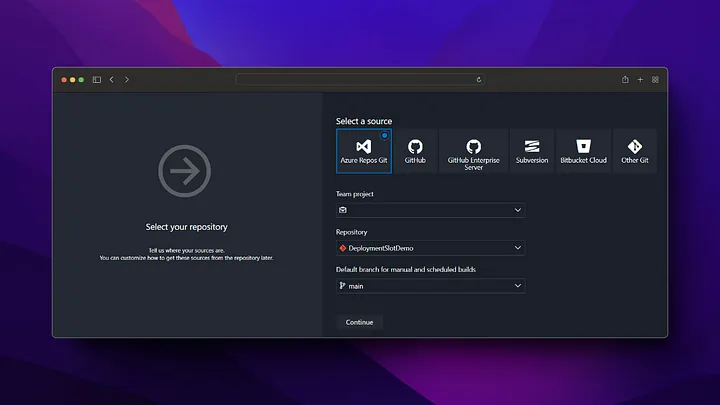Click the Team project briefcase icon

click(343, 210)
